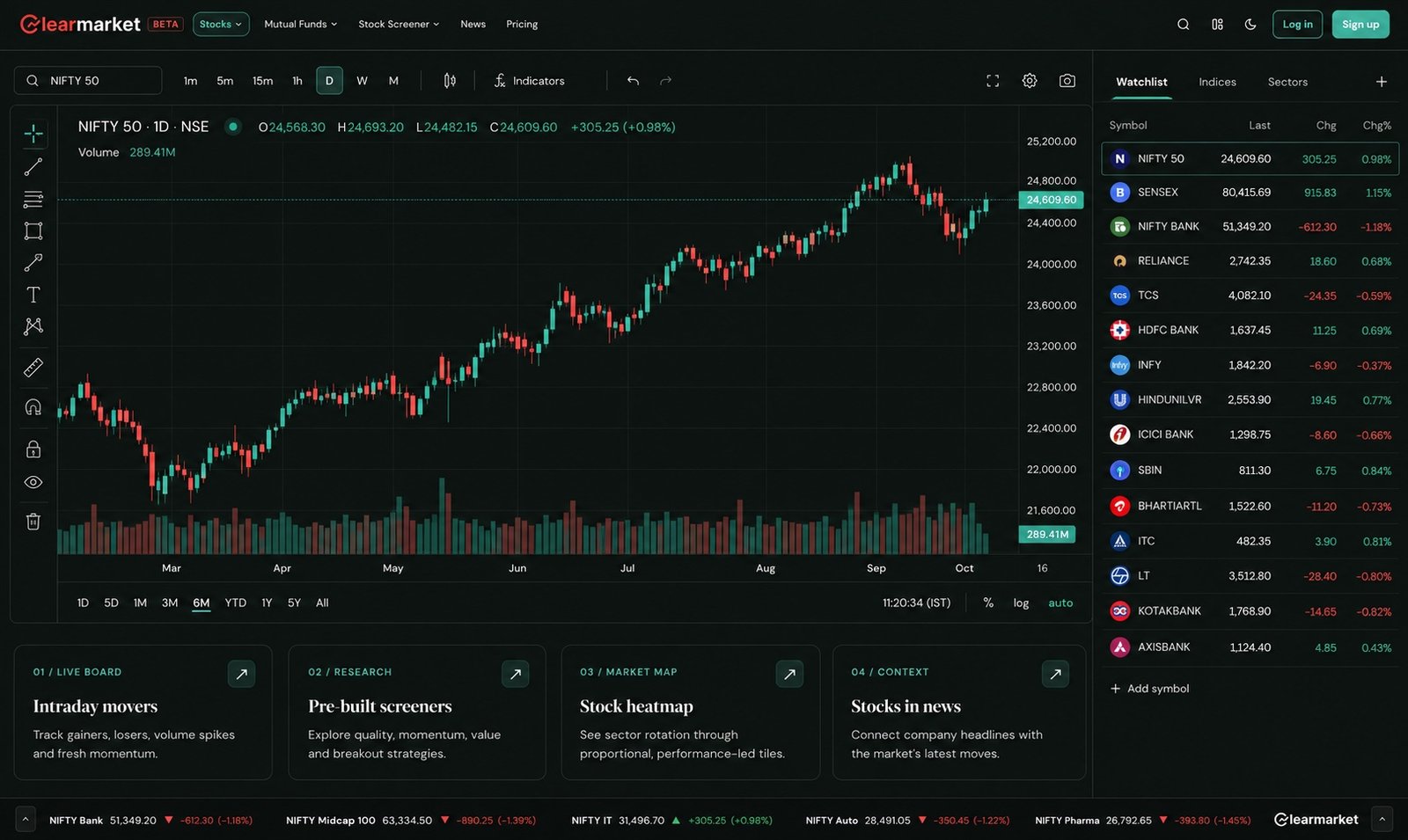Select HDFC BANK row in watchlist

(x=1250, y=331)
